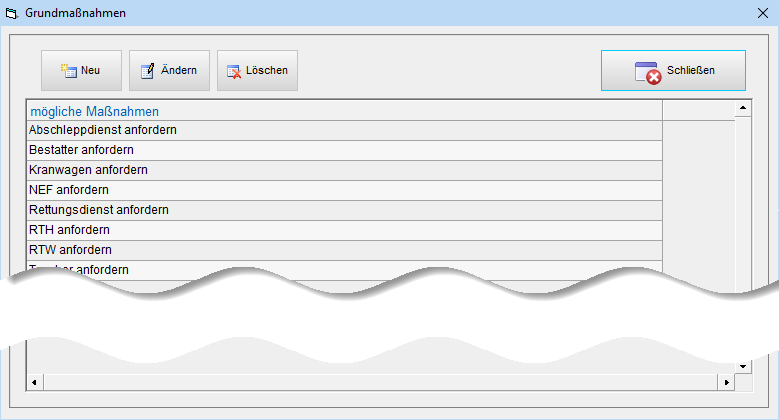Click the vertical scrollbar track

click(743, 200)
